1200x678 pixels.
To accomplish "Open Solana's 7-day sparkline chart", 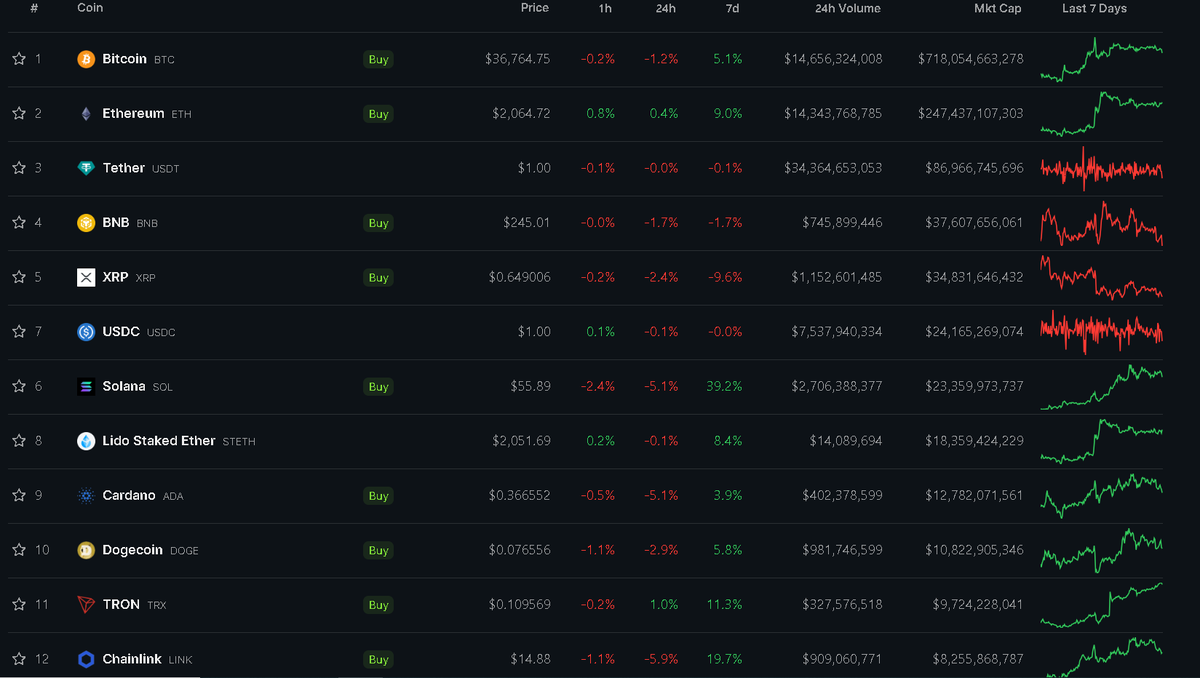I will click(x=1101, y=387).
